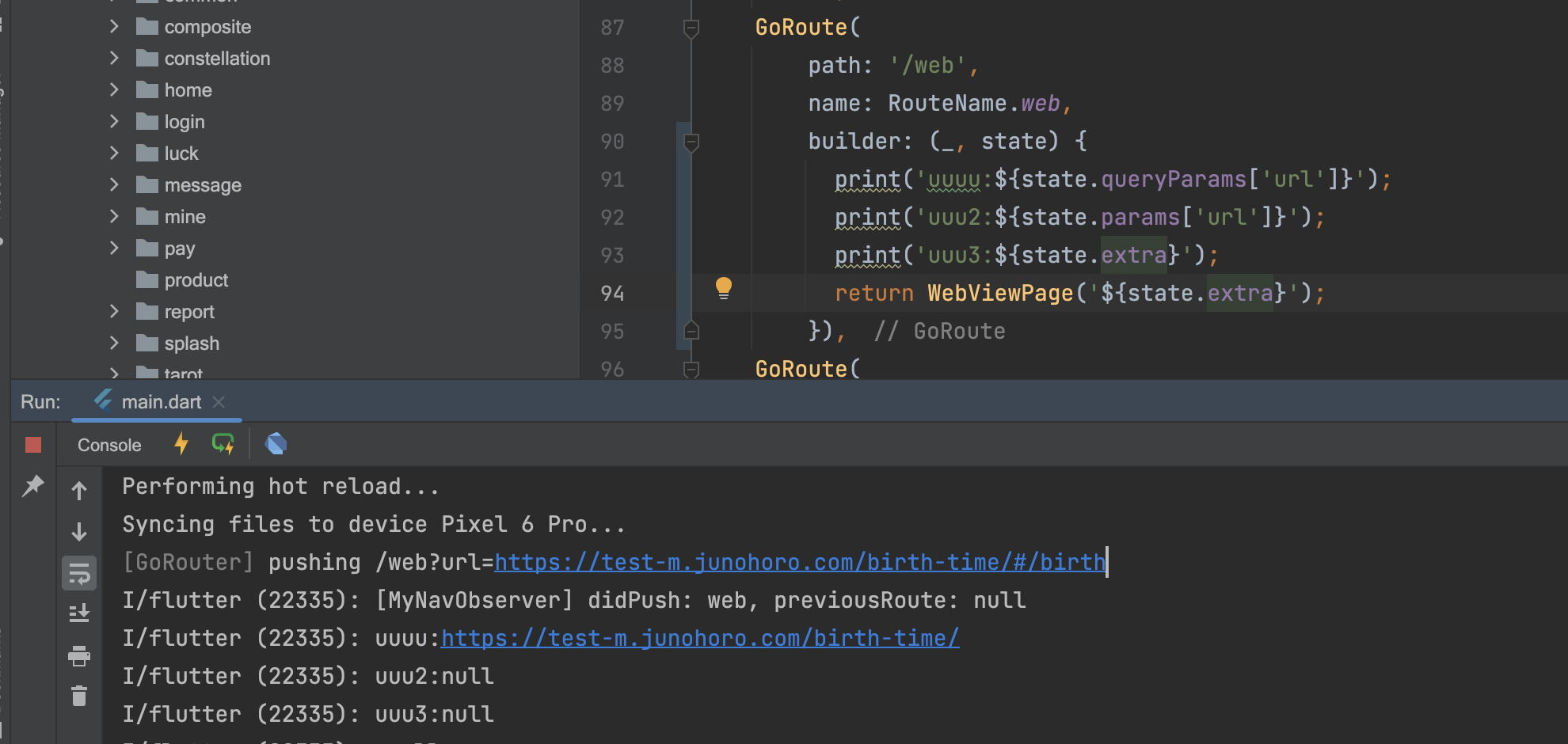Print console contents via the printer icon
1568x744 pixels.
tap(79, 655)
